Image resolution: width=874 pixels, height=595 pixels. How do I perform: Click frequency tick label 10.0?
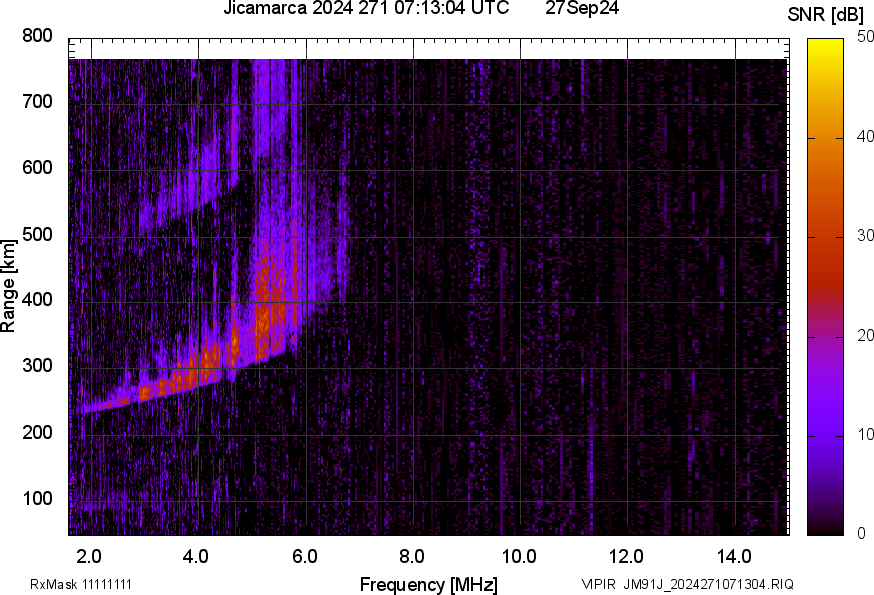pyautogui.click(x=519, y=556)
